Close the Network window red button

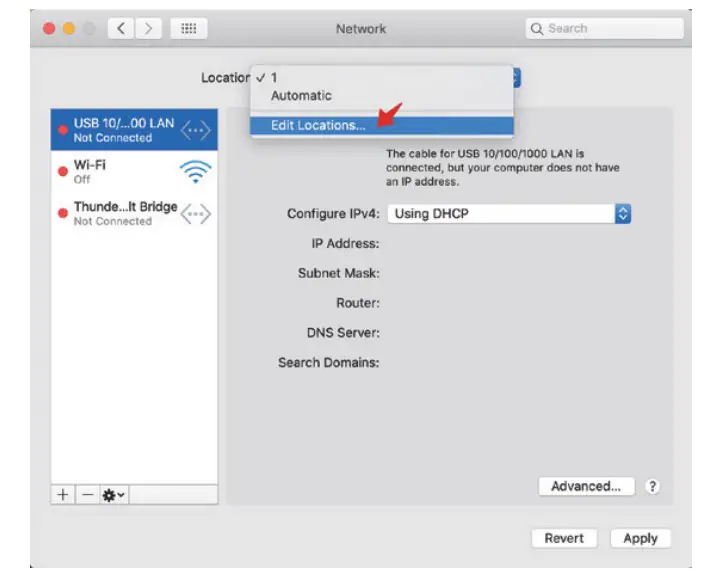click(49, 29)
